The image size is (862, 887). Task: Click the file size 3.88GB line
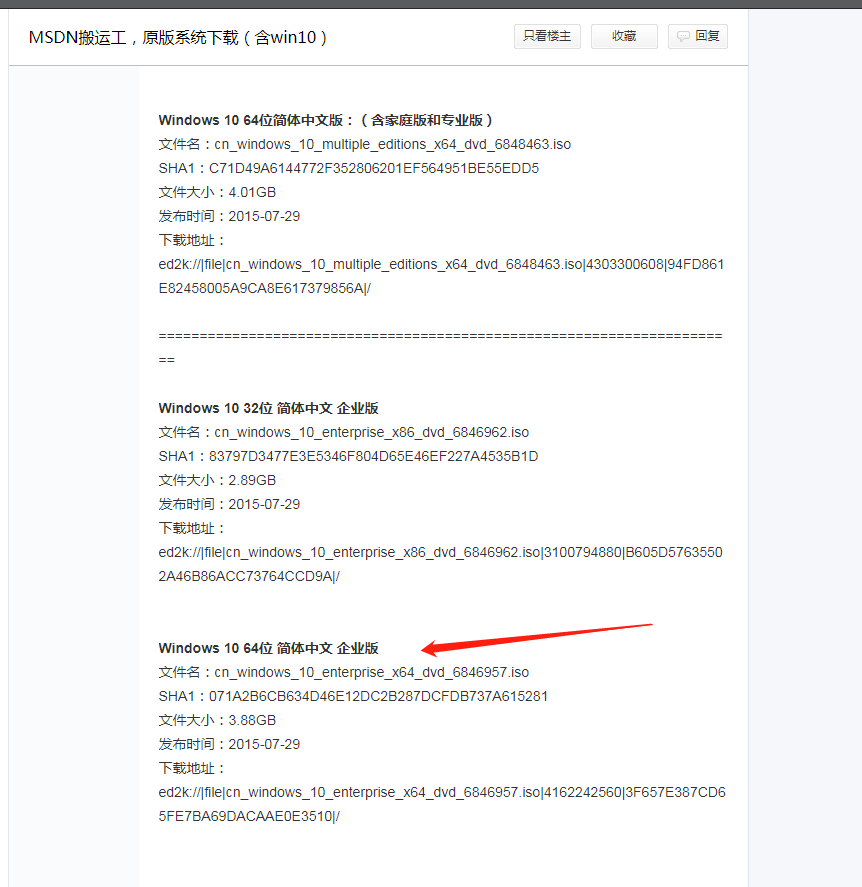pyautogui.click(x=217, y=720)
